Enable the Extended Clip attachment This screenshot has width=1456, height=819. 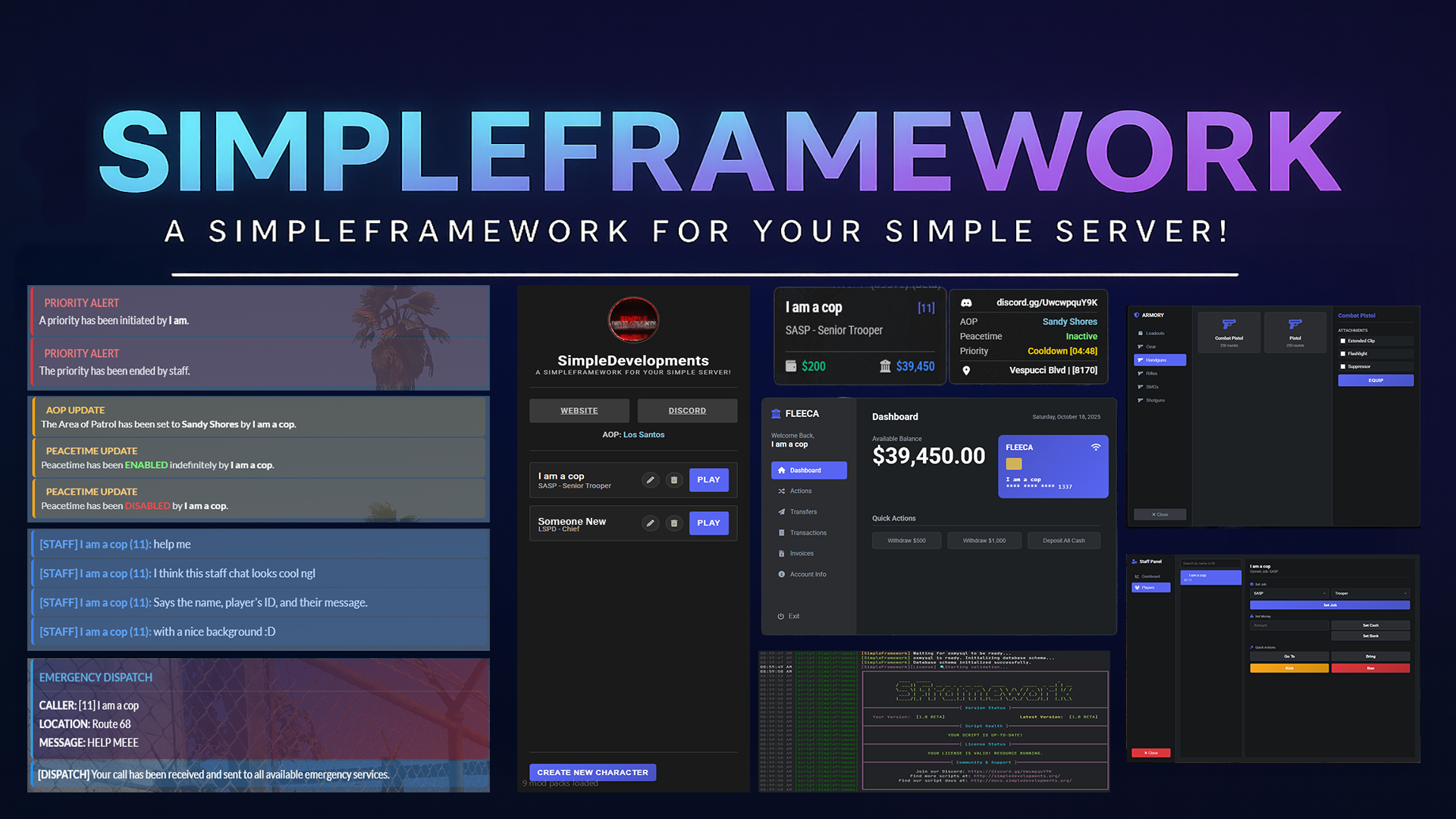1343,340
